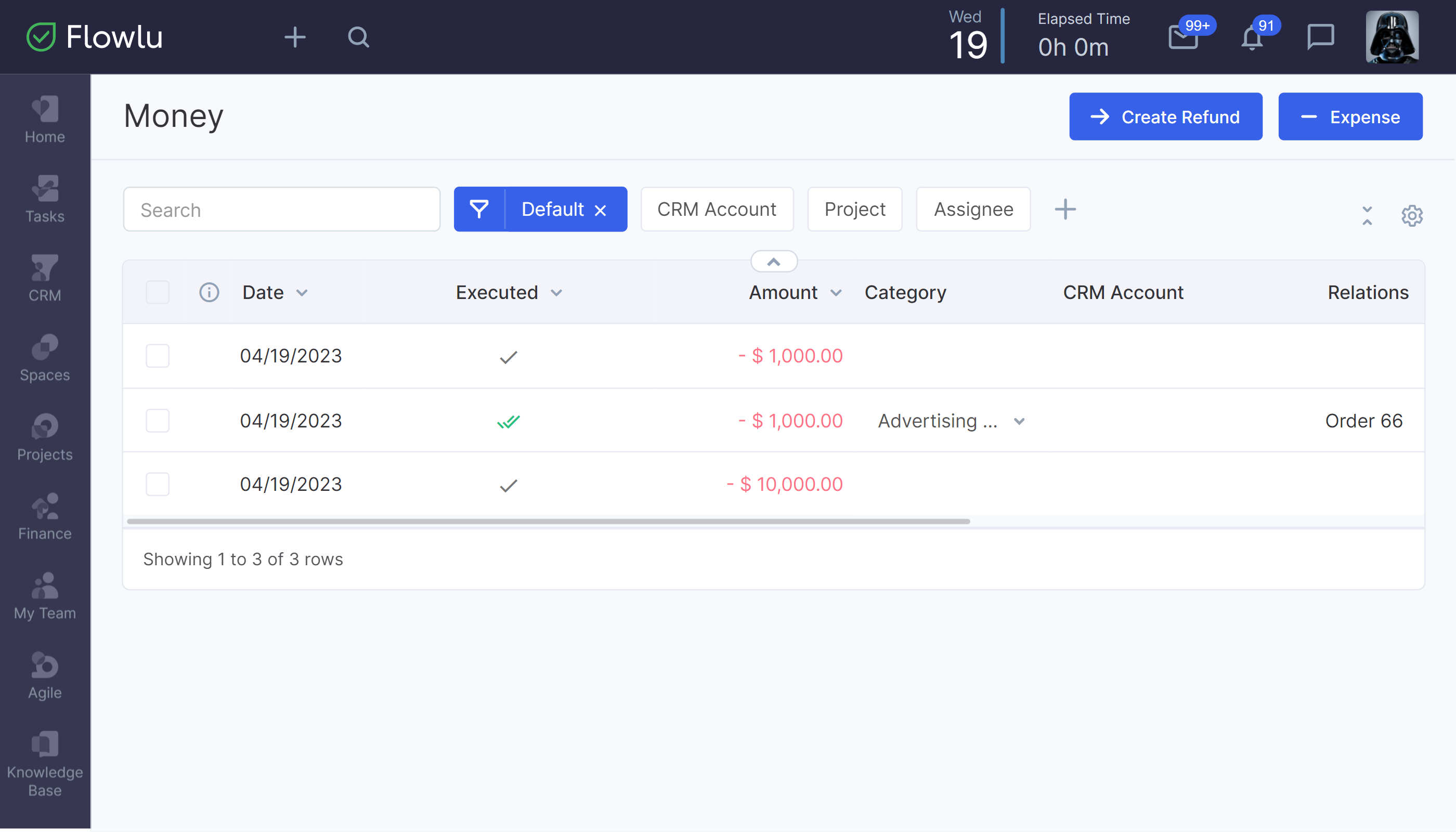Open the Amount column sort dropdown
Image resolution: width=1456 pixels, height=832 pixels.
[x=836, y=293]
